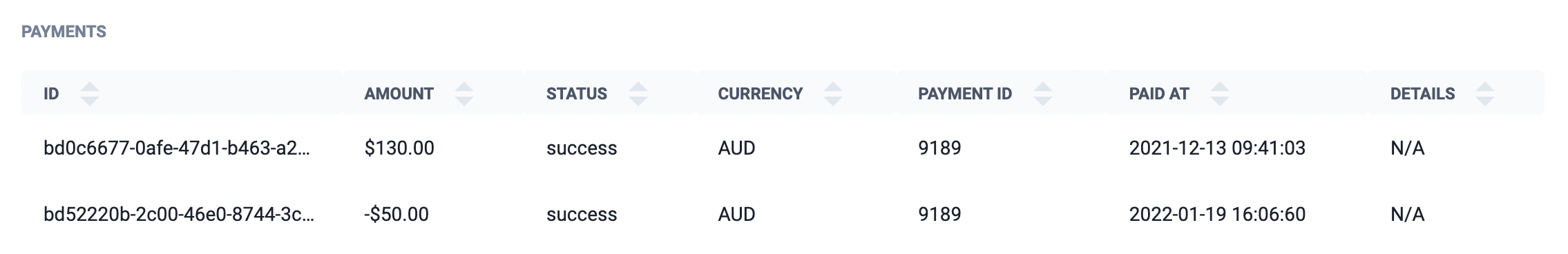Click the STATUS column header label
Screen dimensions: 1568x254
click(577, 94)
